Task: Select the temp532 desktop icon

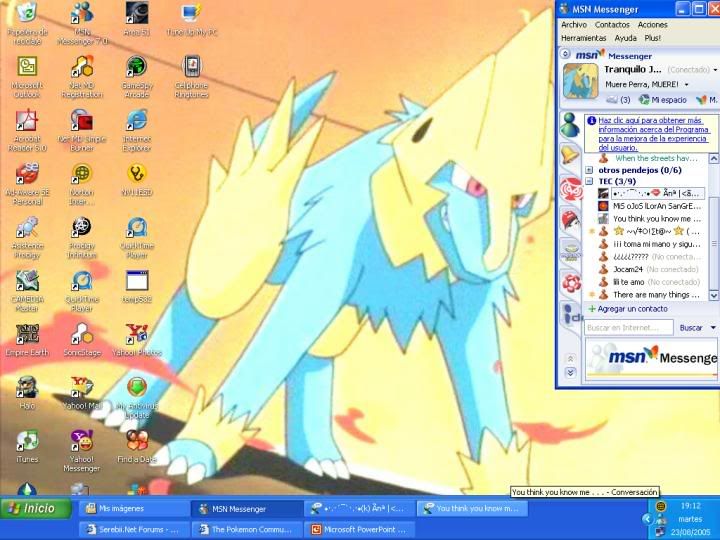Action: pyautogui.click(x=137, y=287)
